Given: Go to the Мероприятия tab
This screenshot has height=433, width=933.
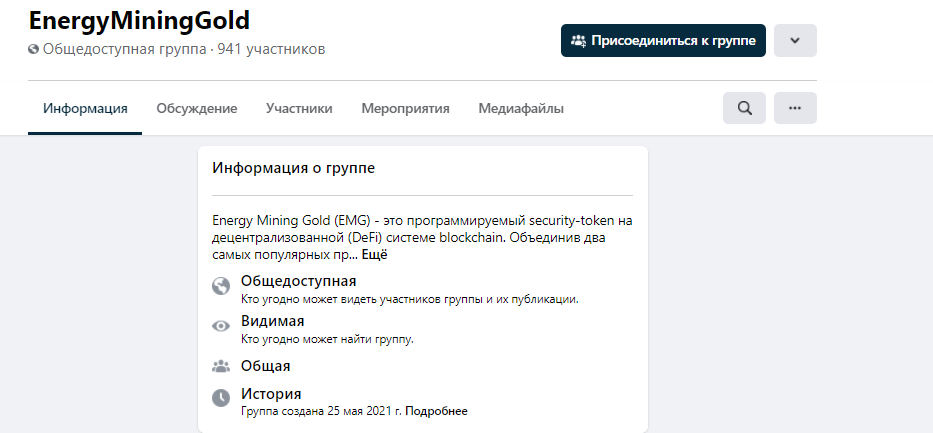Looking at the screenshot, I should pyautogui.click(x=406, y=109).
